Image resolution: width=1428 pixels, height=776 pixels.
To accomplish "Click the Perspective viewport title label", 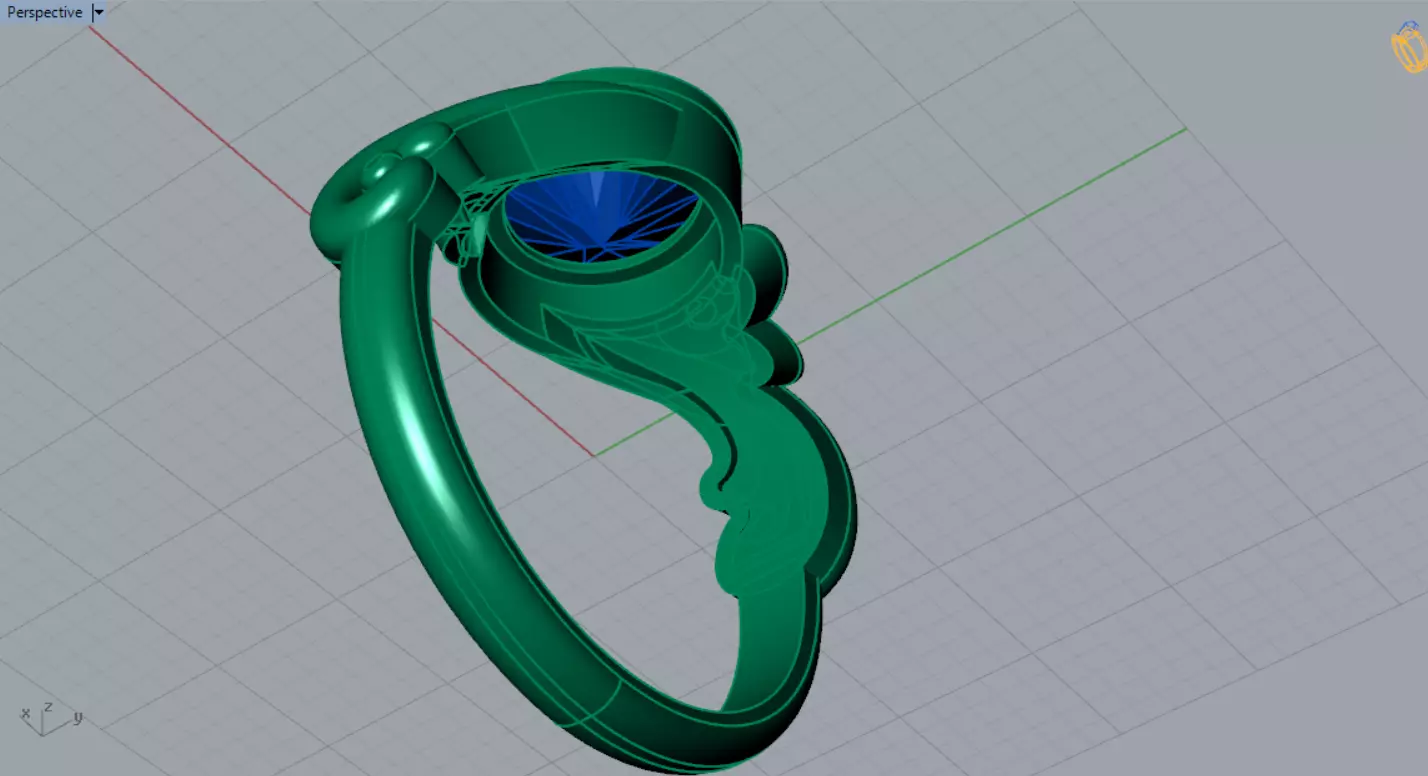I will click(45, 13).
